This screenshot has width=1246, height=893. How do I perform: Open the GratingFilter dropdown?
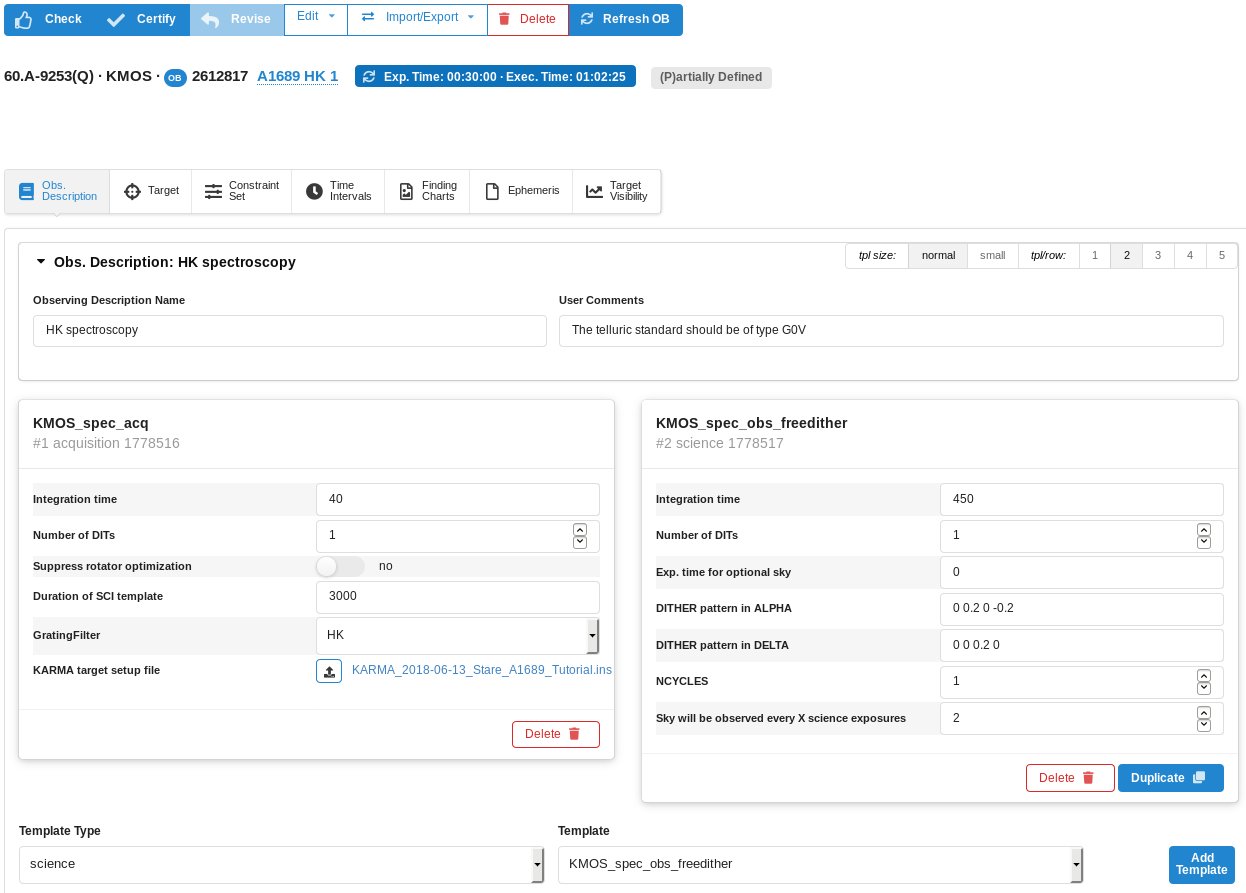click(457, 635)
